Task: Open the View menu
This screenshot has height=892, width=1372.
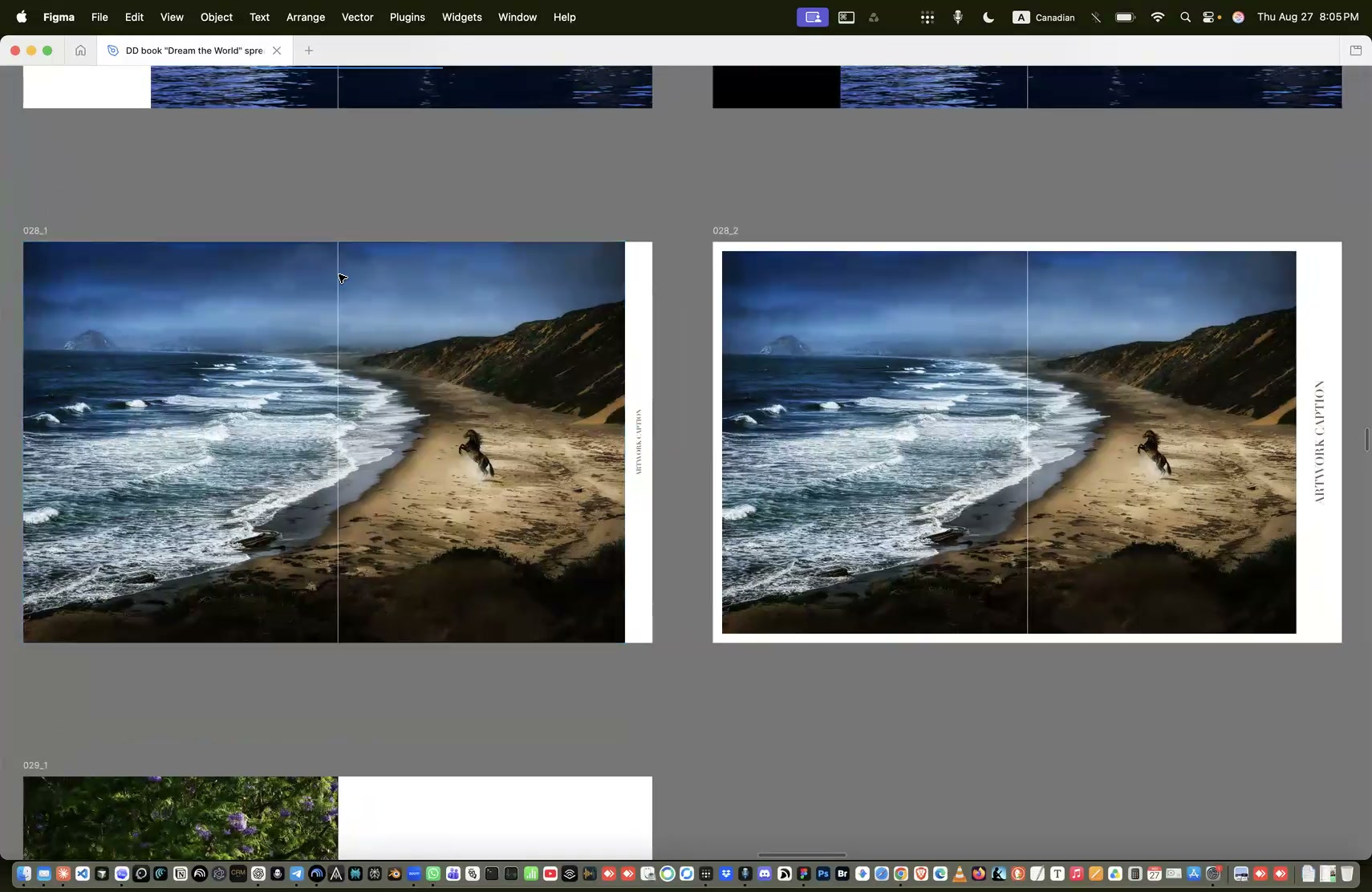Action: pos(172,17)
